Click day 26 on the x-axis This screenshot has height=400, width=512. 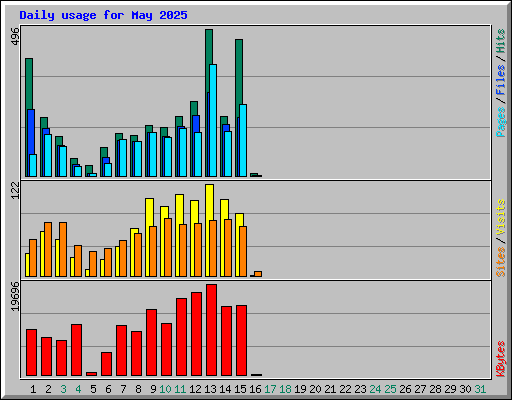pos(405,389)
